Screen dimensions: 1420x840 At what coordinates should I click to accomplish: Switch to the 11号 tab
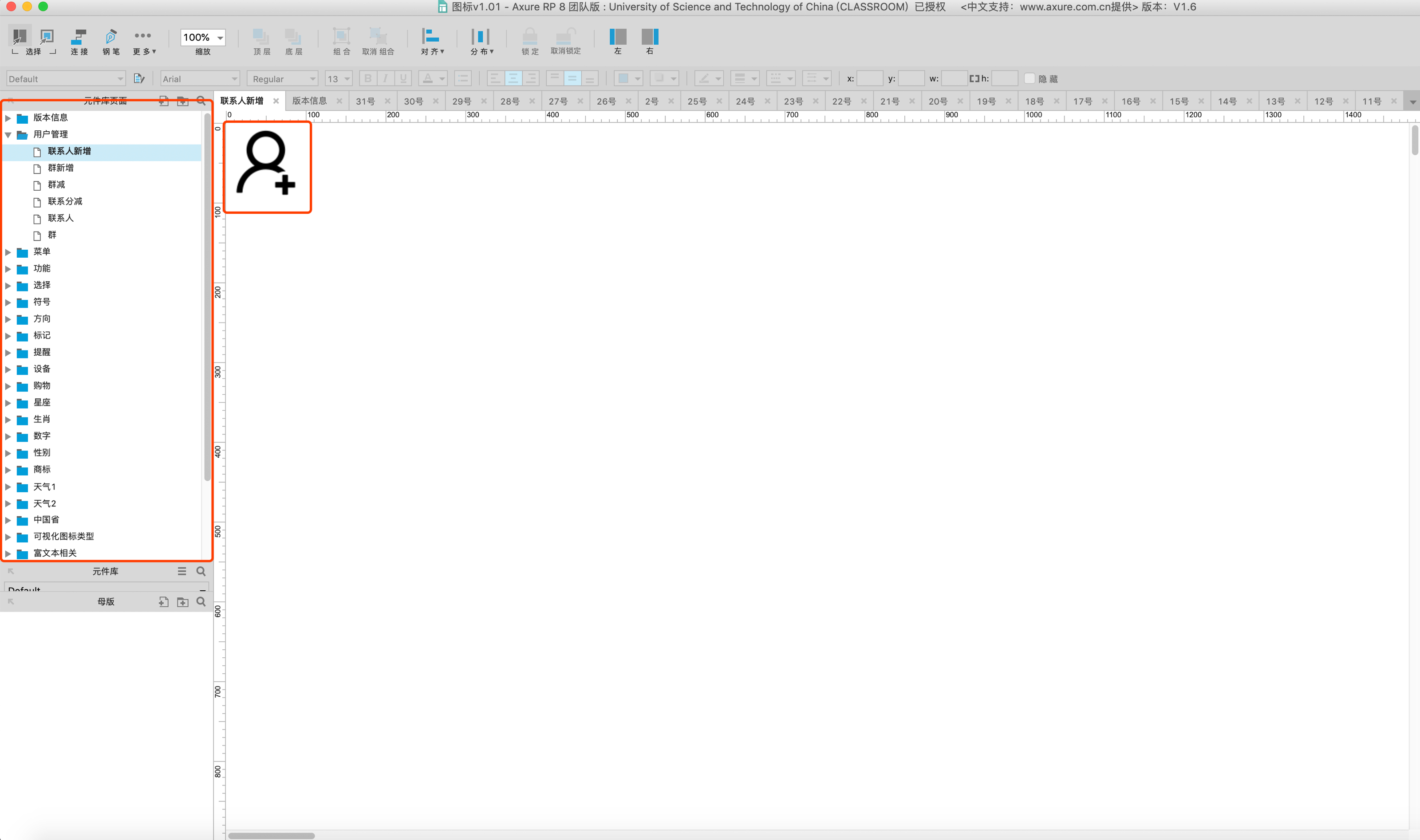[x=1371, y=101]
